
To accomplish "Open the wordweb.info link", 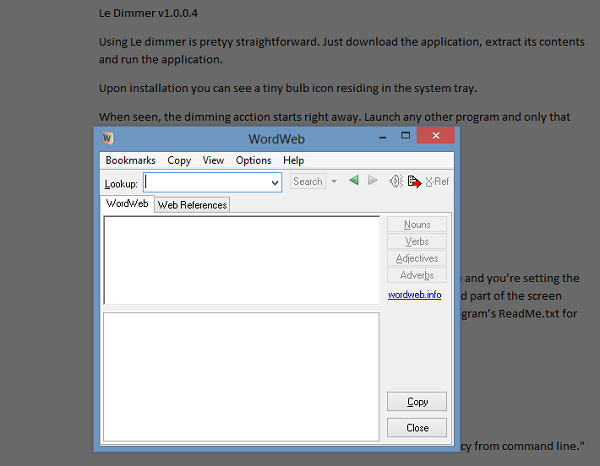I will (x=414, y=295).
